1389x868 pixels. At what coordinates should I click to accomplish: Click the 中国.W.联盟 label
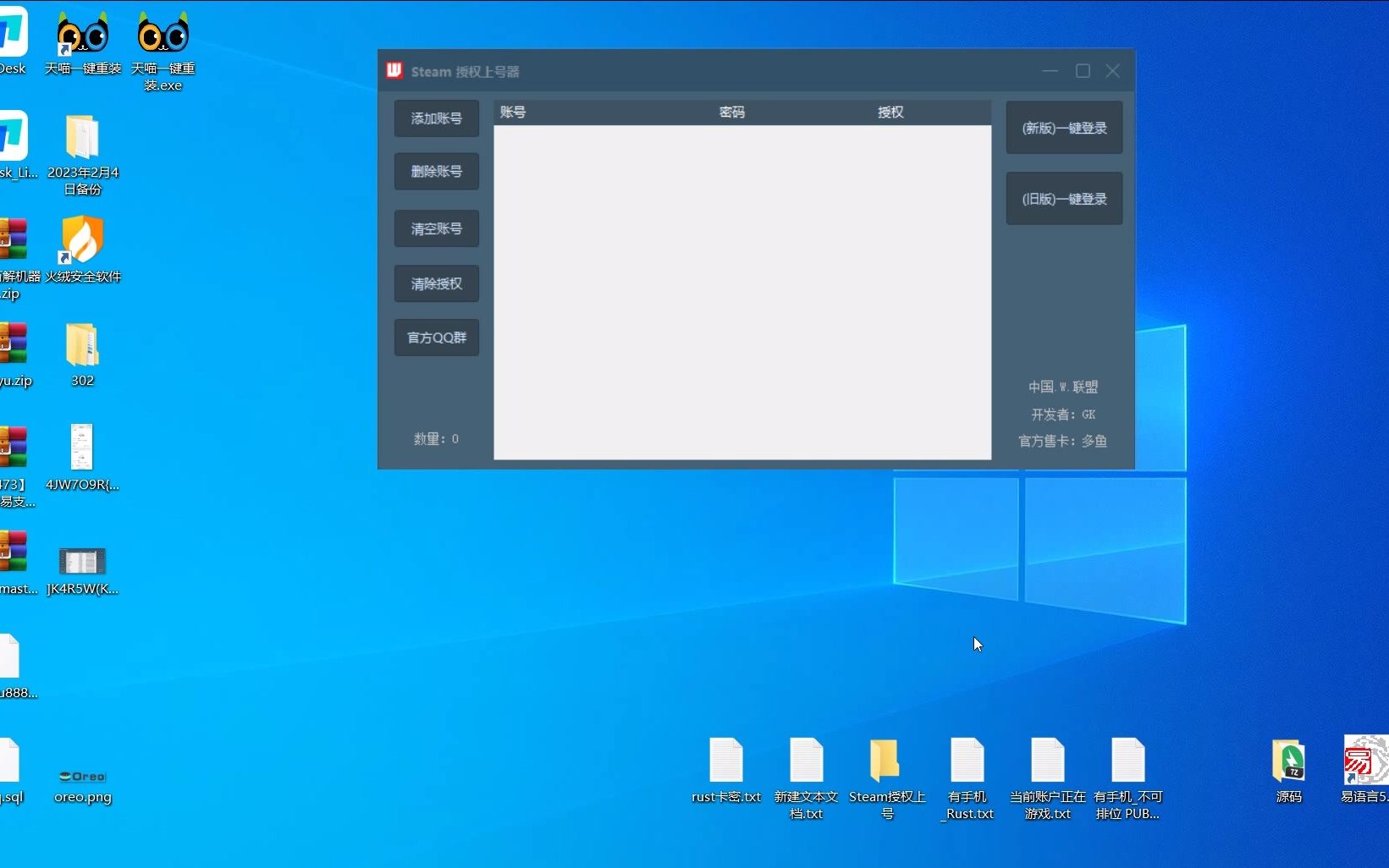1063,387
